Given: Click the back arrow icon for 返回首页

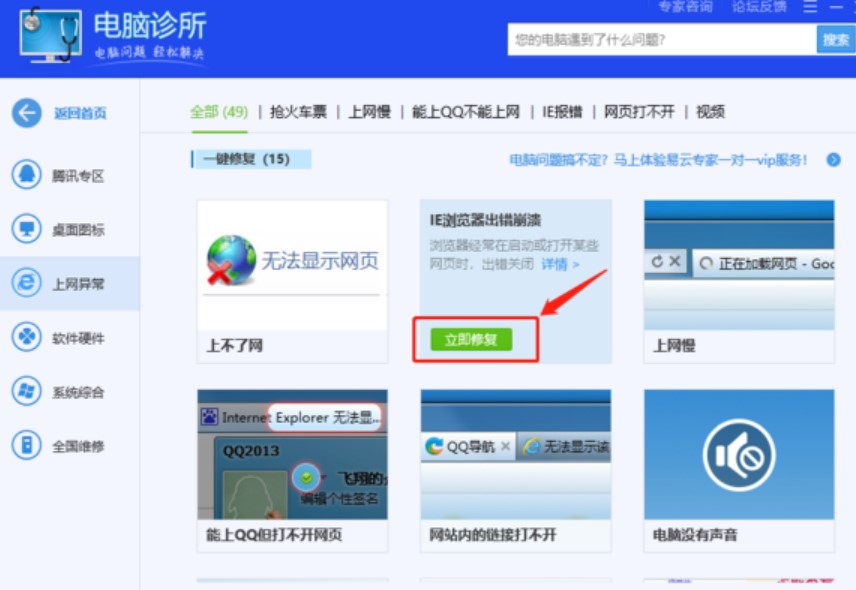Looking at the screenshot, I should click(26, 113).
